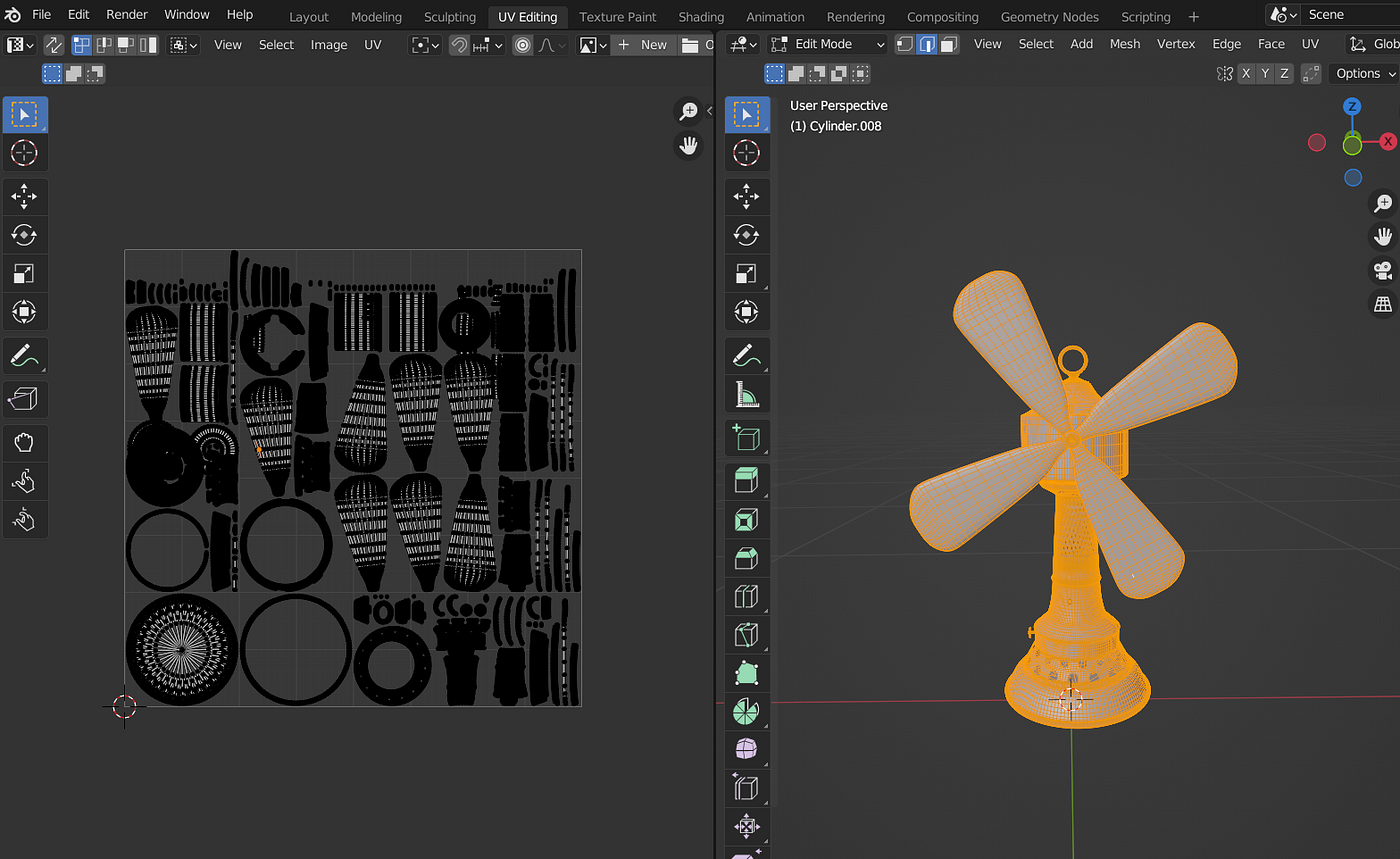This screenshot has width=1400, height=859.
Task: Click the zoom magnifier in the 3D viewport
Action: tap(1383, 203)
